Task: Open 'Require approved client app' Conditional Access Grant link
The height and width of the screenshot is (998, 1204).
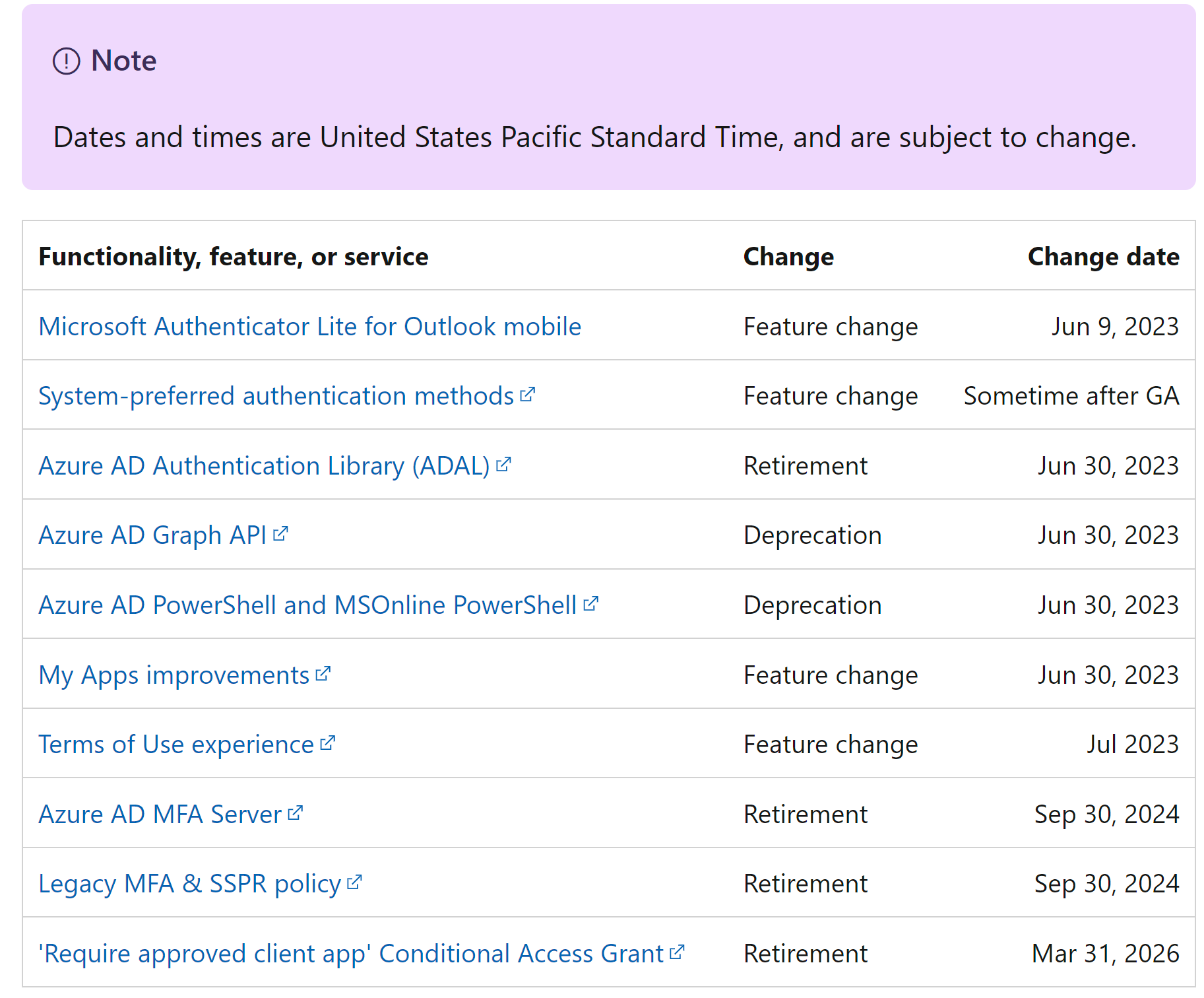Action: pos(350,954)
